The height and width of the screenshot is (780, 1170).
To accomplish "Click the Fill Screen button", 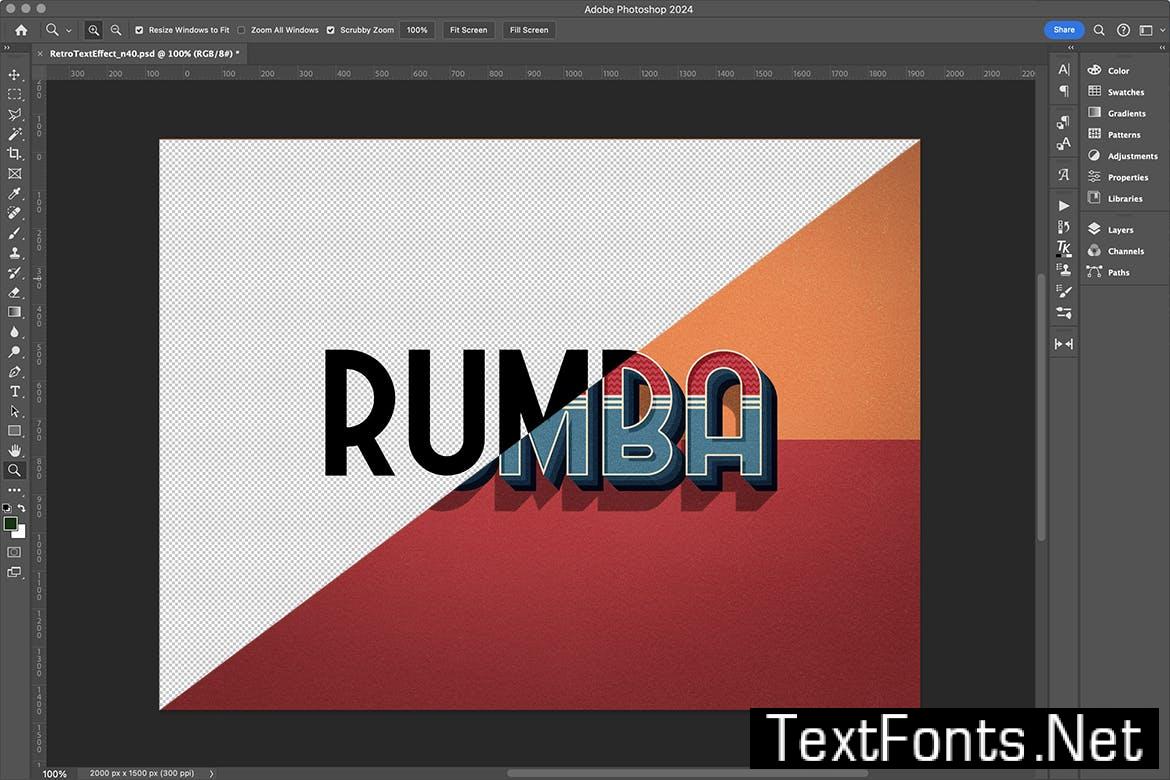I will [x=529, y=30].
